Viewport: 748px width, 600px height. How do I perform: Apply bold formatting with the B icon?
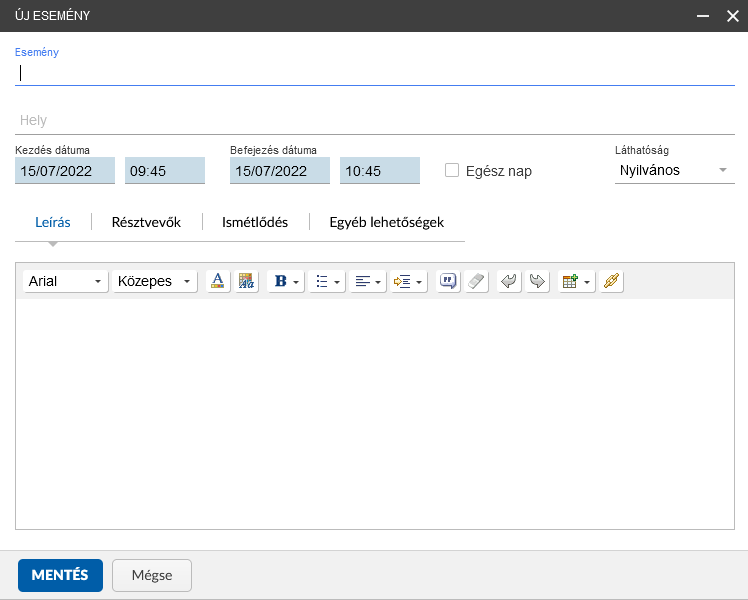(280, 281)
